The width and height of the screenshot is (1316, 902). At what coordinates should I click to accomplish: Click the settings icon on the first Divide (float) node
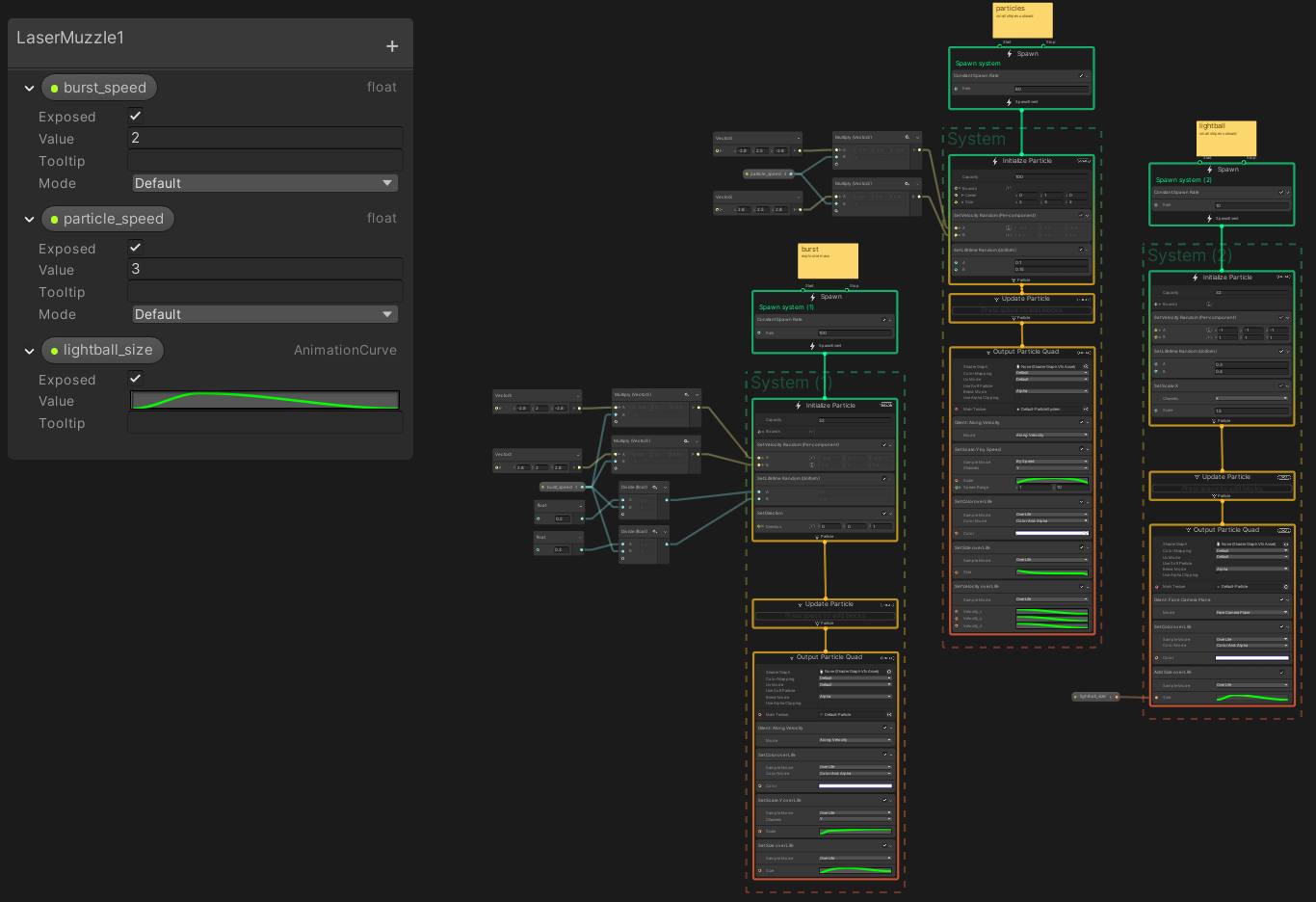[655, 488]
